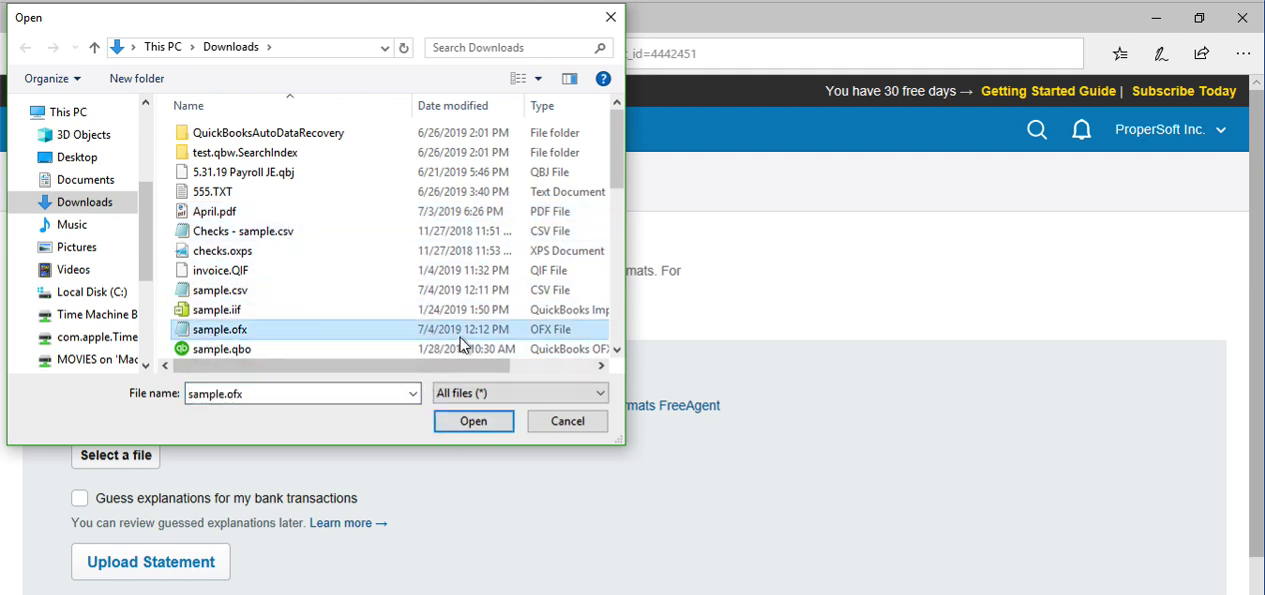Check Guess explanations for my bank transactions

pyautogui.click(x=80, y=498)
